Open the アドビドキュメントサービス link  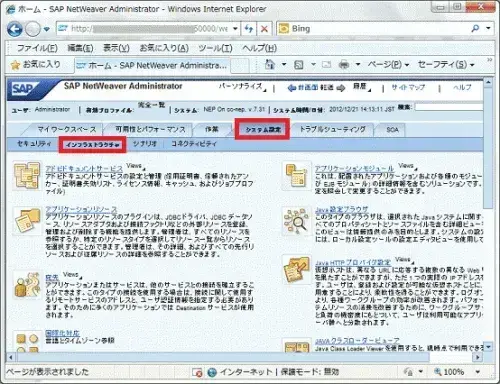[84, 169]
